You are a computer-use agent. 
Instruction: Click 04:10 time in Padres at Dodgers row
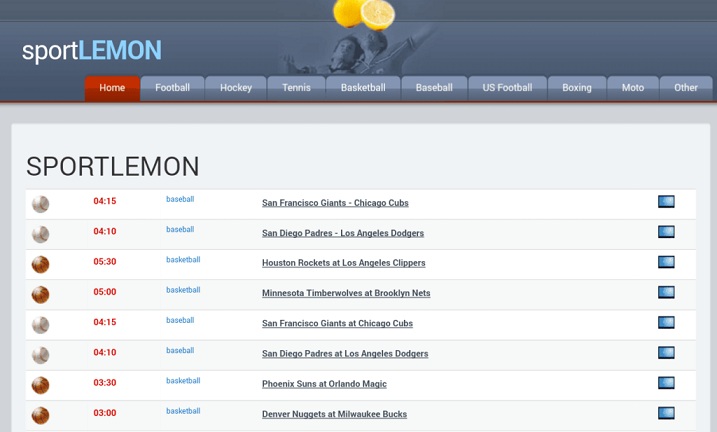click(105, 352)
